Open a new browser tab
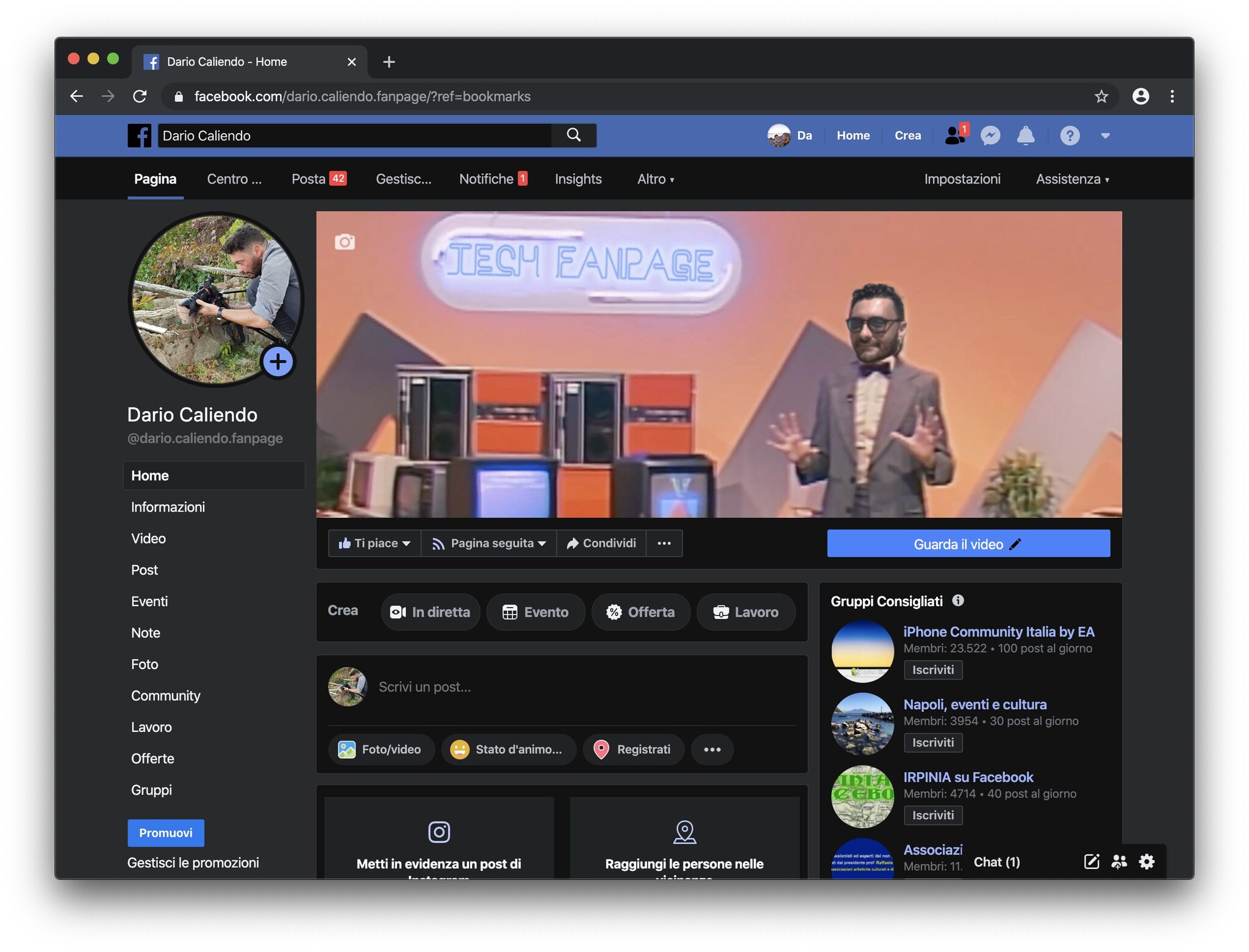 (x=388, y=62)
